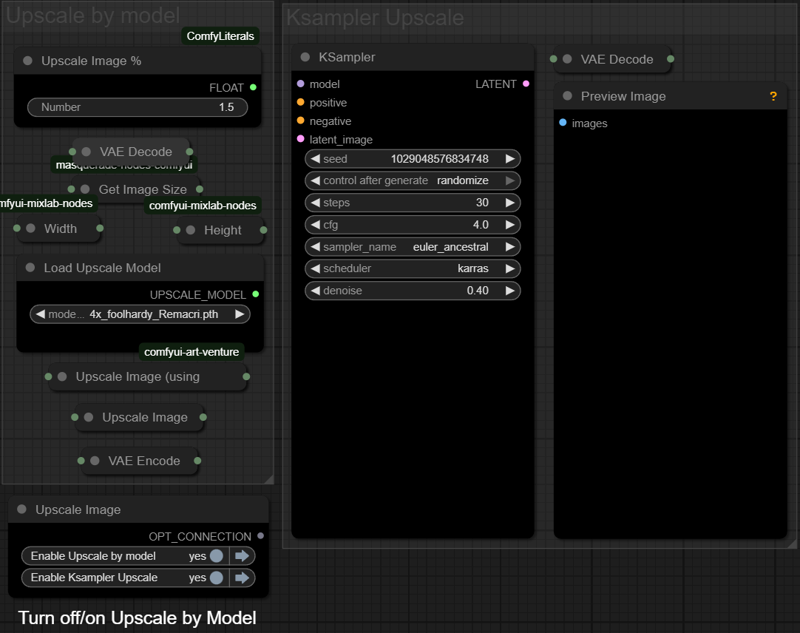The width and height of the screenshot is (800, 633).
Task: Click the arrow icon beside Enable Upscale by model
Action: (241, 556)
